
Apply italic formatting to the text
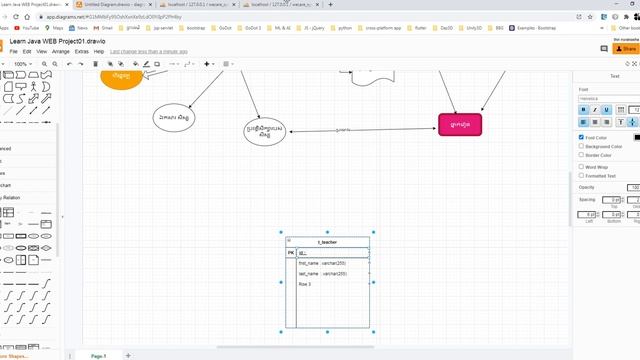tap(595, 110)
